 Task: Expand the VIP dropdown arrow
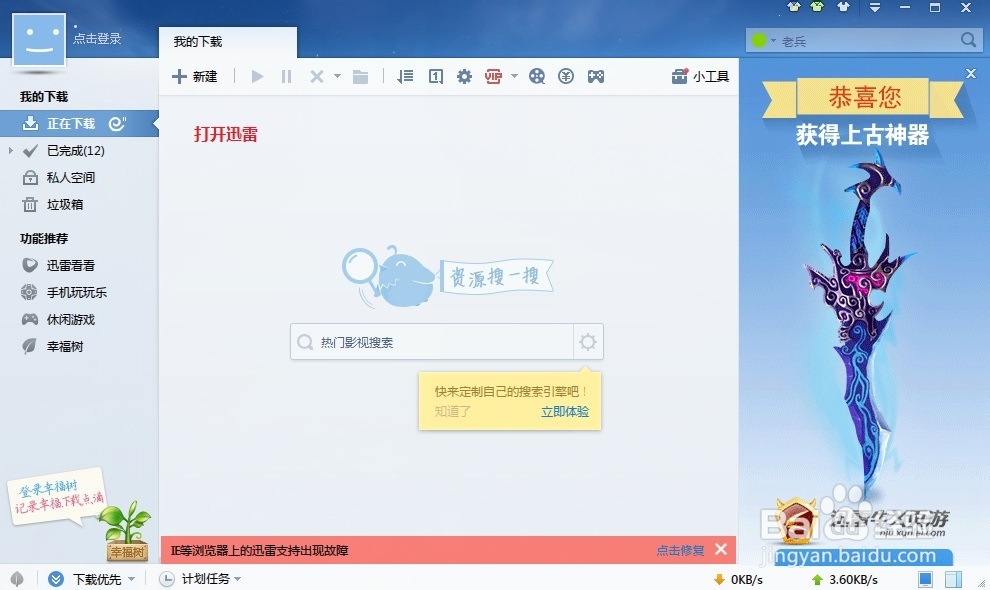514,76
